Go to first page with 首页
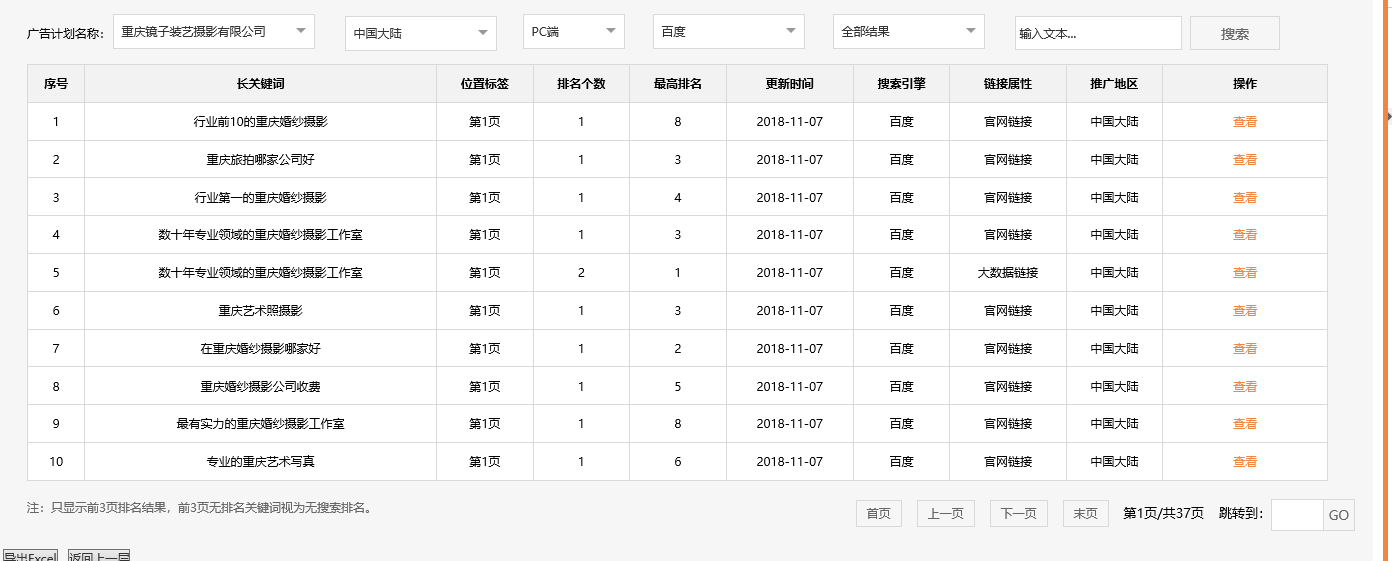This screenshot has height=561, width=1392. coord(879,514)
